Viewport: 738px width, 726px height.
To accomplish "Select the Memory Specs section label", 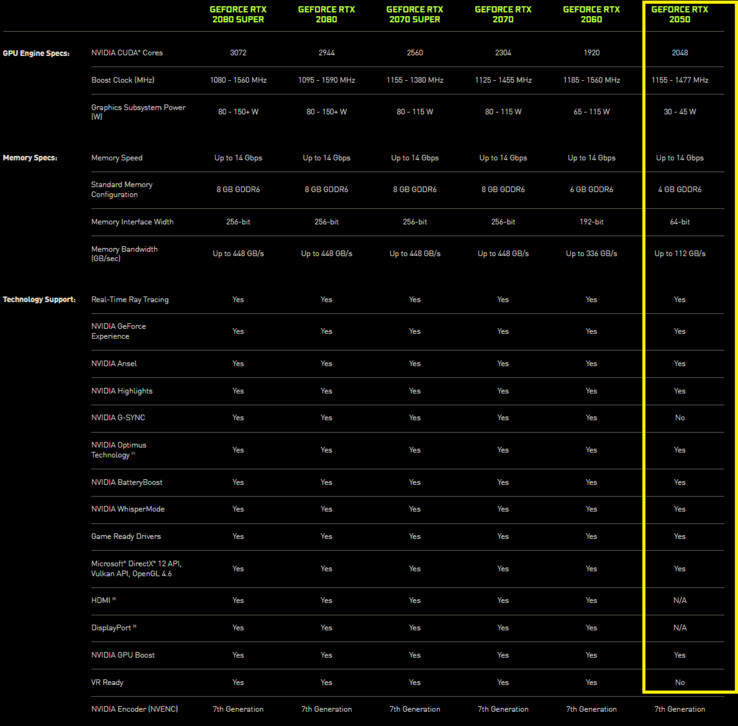I will pos(30,158).
